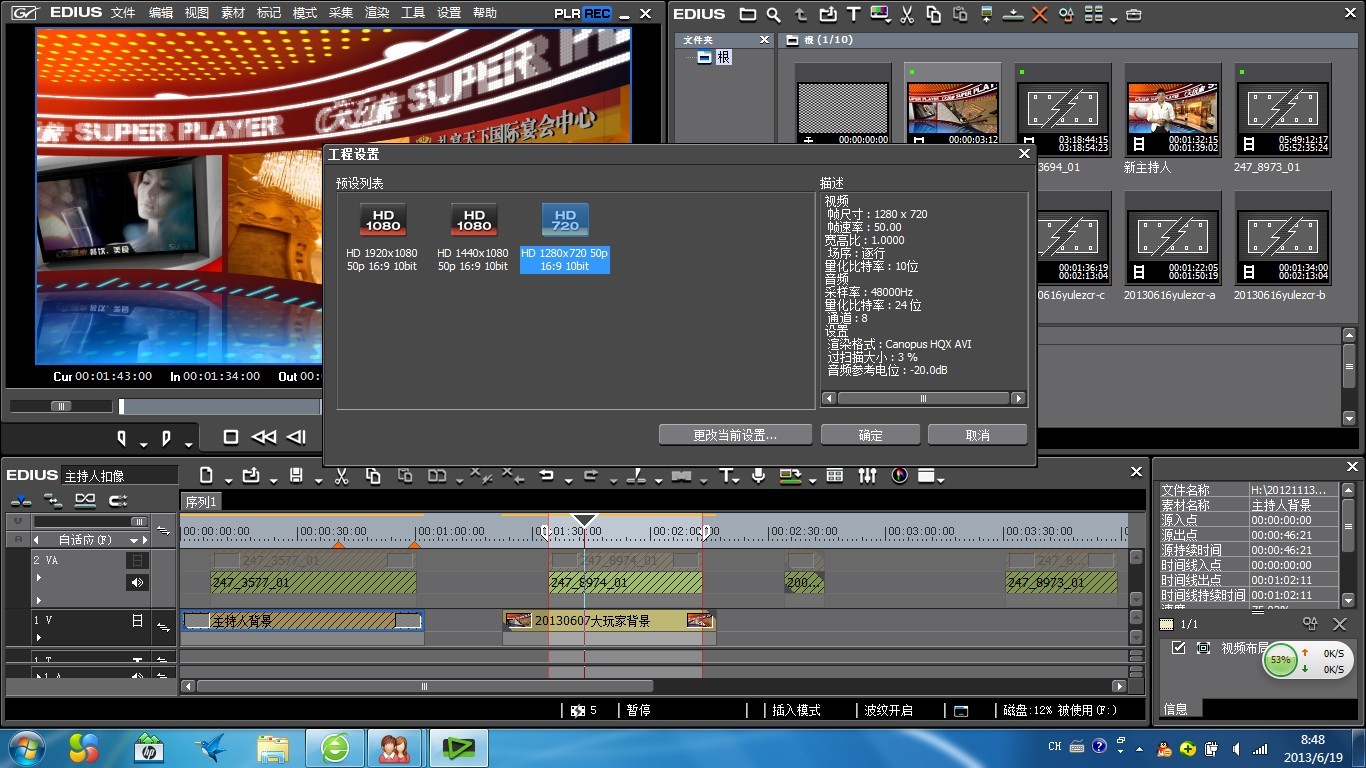1366x768 pixels.
Task: Mute audio on track 2 VA
Action: click(x=137, y=582)
